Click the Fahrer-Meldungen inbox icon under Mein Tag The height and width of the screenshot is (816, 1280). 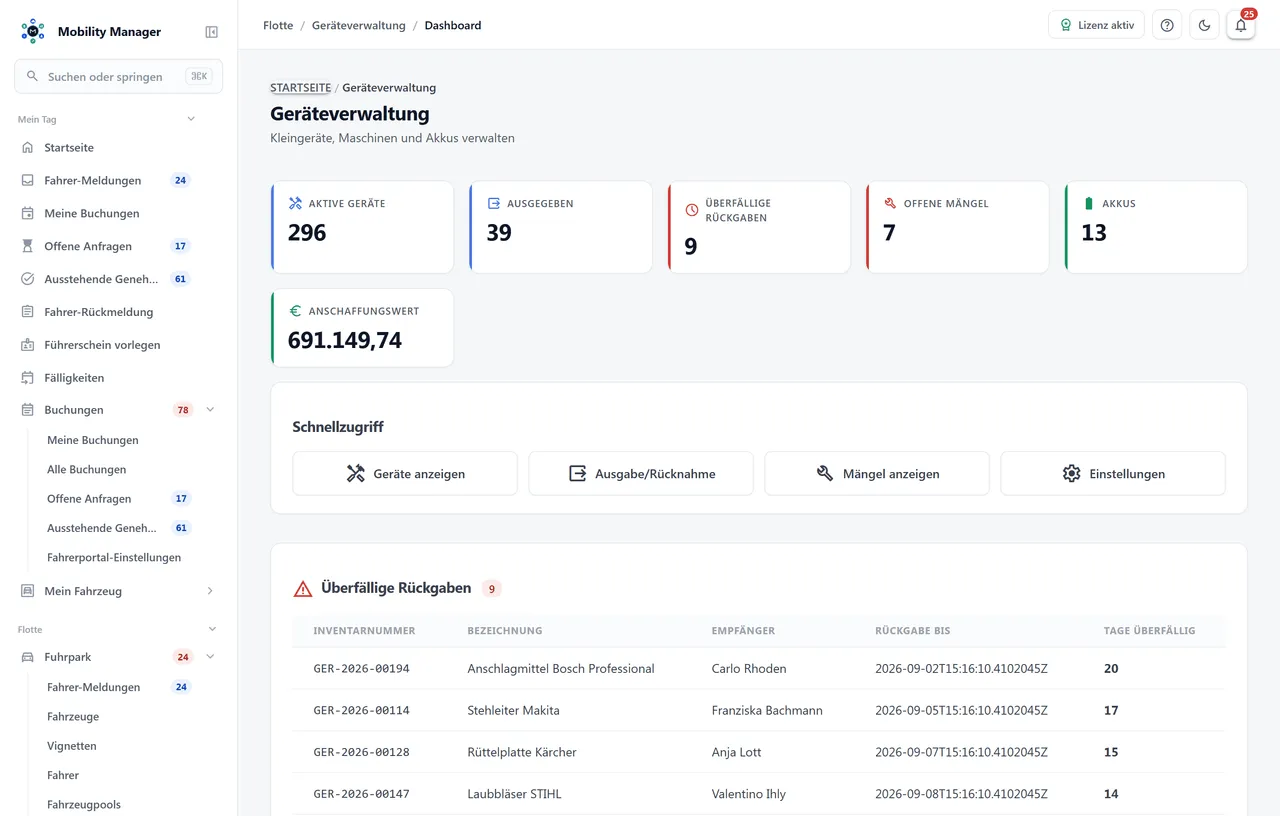point(27,181)
